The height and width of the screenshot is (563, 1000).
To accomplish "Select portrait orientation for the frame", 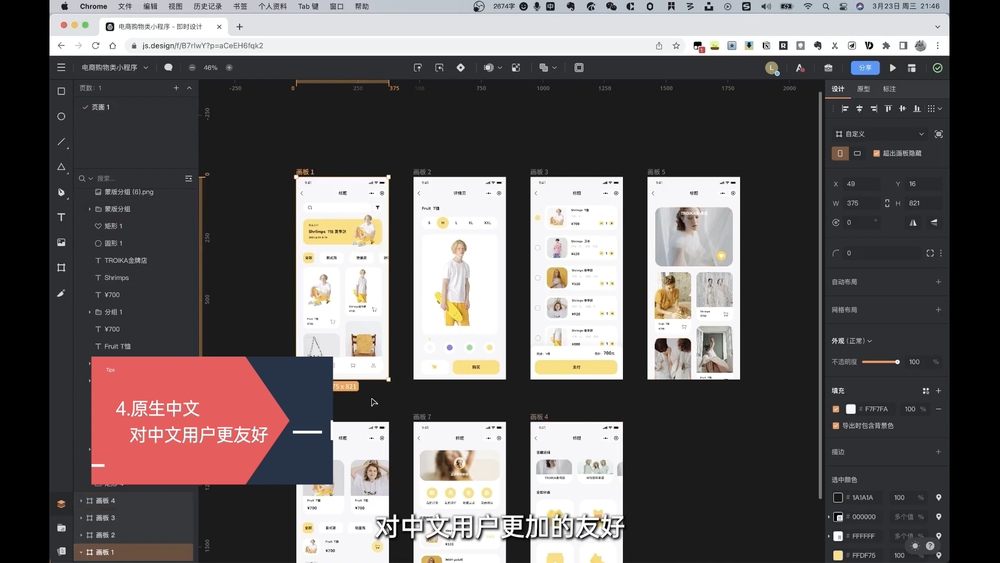I will pyautogui.click(x=840, y=153).
